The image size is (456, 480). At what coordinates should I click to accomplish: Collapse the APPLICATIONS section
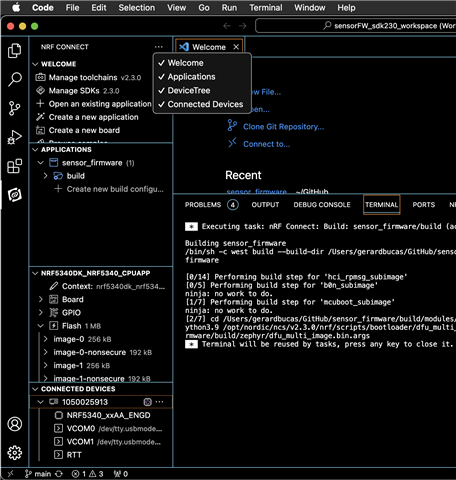[35, 149]
